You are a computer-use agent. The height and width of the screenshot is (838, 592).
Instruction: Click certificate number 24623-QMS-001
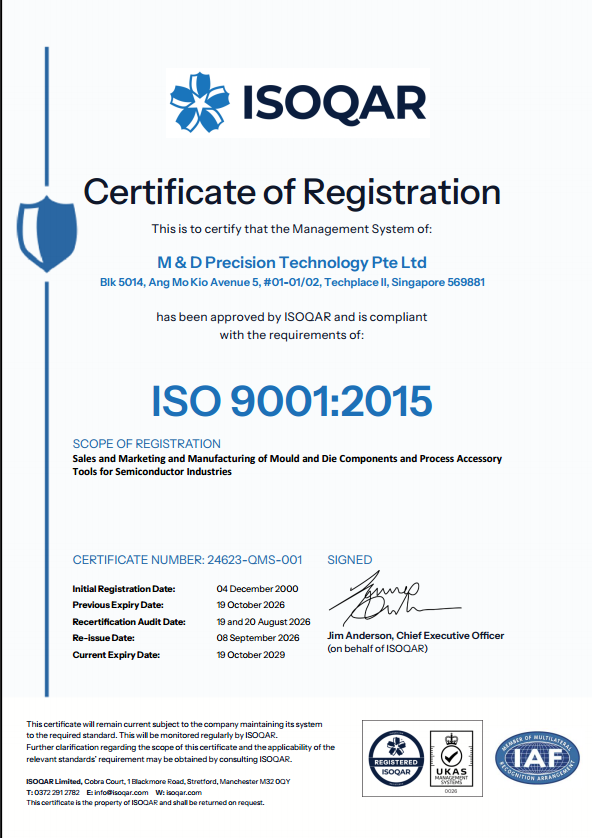[x=254, y=560]
